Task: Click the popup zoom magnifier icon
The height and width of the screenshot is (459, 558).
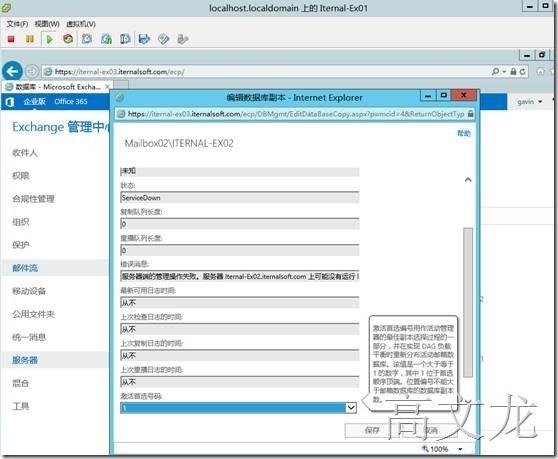Action: (x=425, y=448)
